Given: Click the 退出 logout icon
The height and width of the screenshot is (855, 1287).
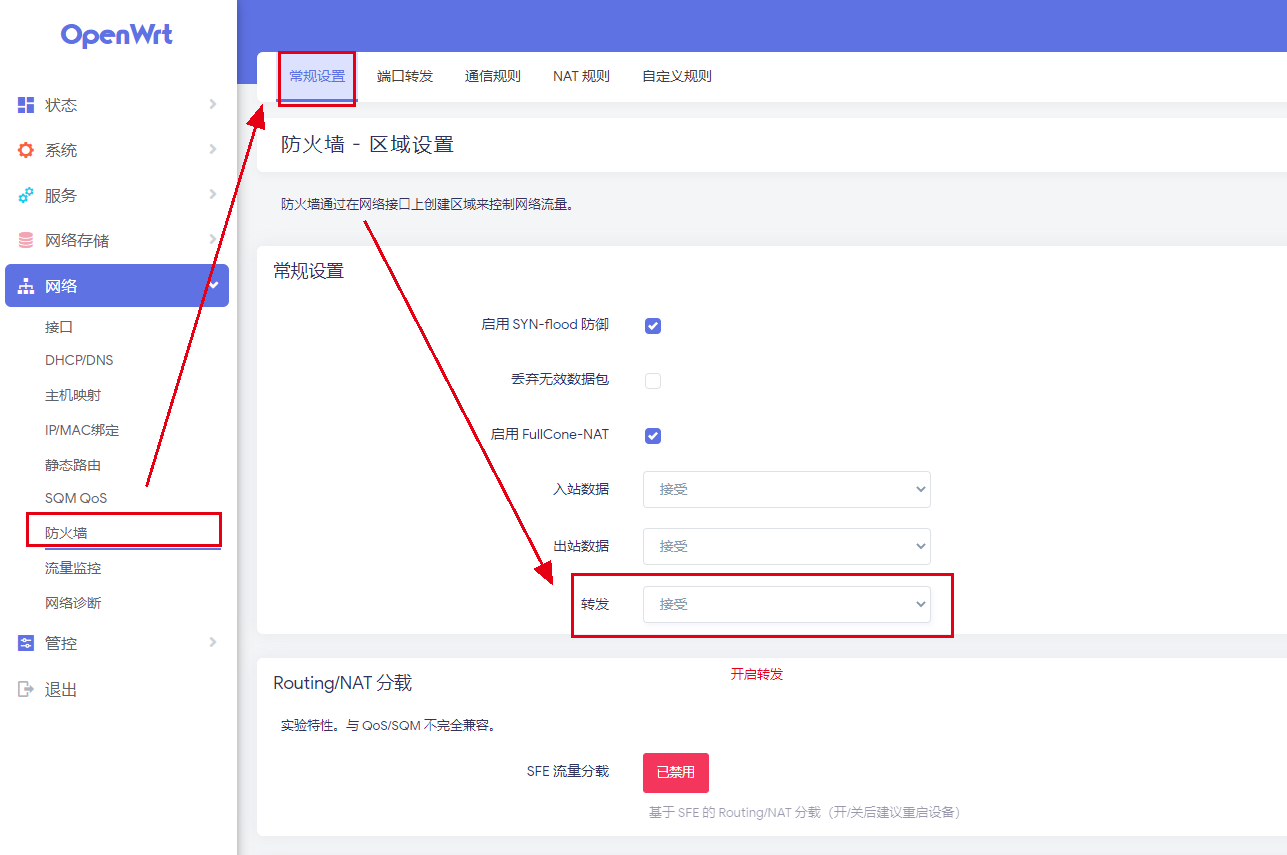Looking at the screenshot, I should coord(26,689).
